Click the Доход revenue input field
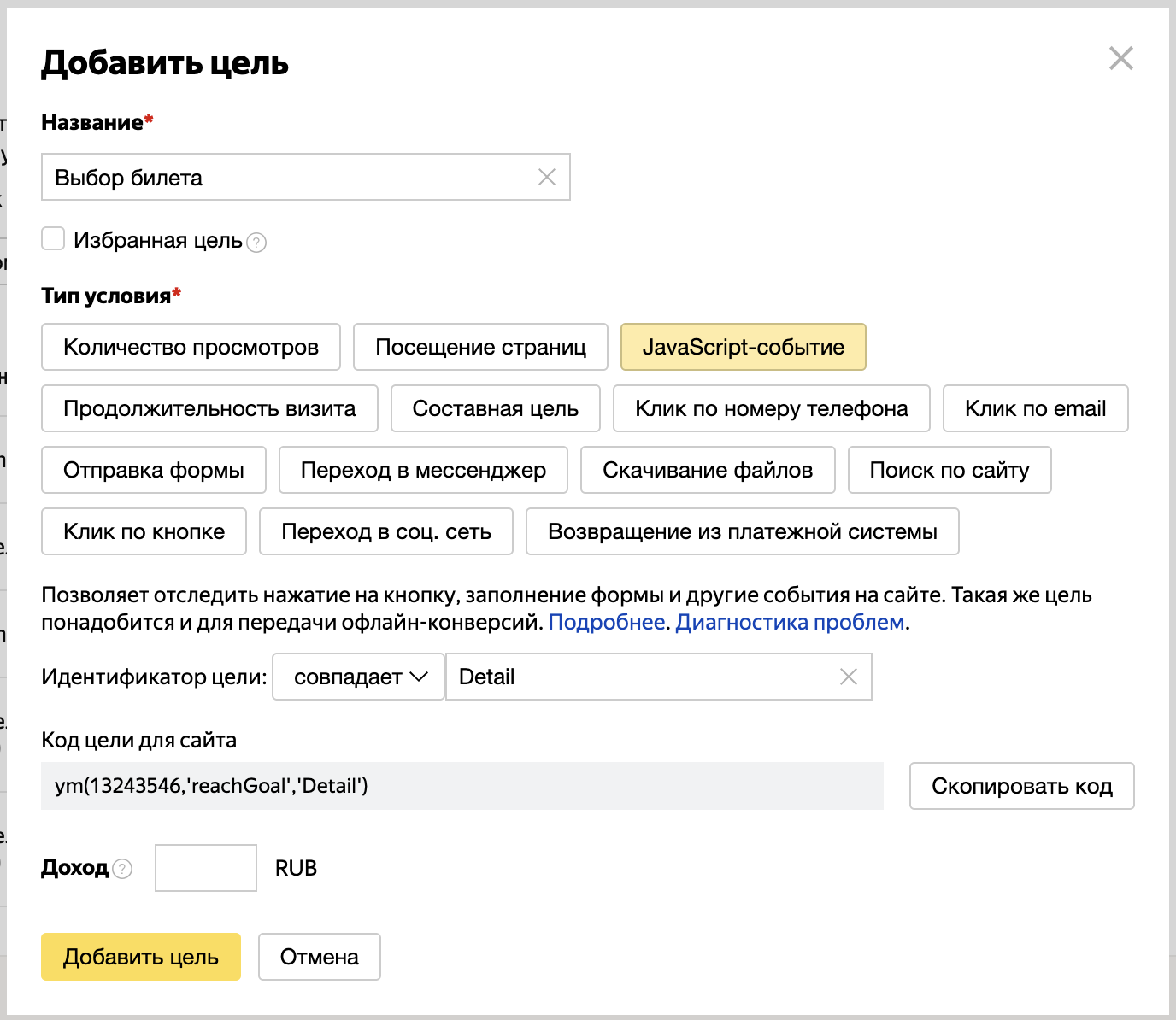The width and height of the screenshot is (1176, 1020). pos(205,867)
